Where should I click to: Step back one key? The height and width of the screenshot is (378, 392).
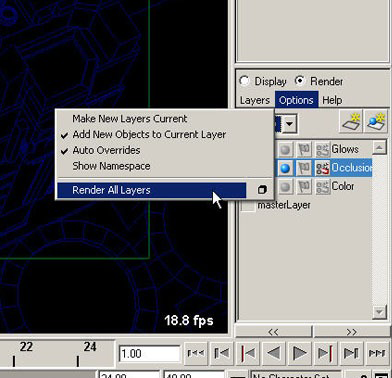[248, 353]
